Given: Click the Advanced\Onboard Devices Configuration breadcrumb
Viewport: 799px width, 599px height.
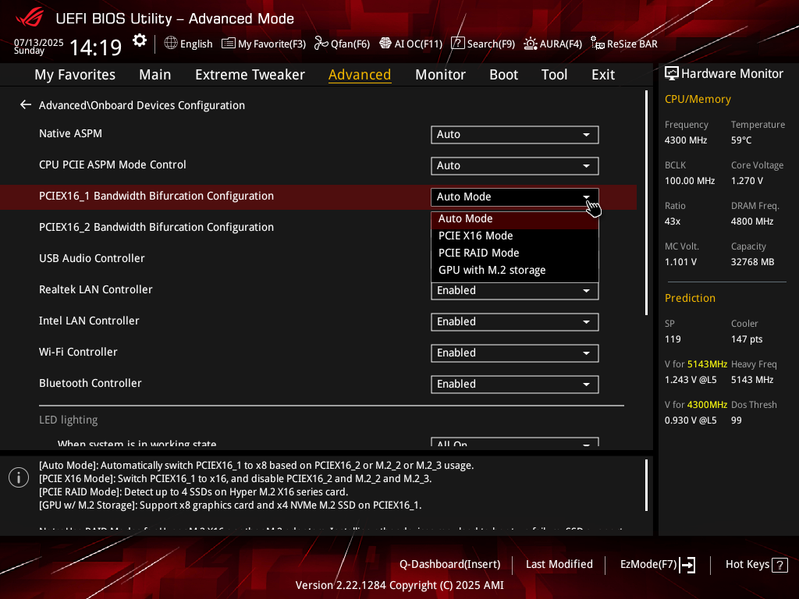Looking at the screenshot, I should [142, 105].
